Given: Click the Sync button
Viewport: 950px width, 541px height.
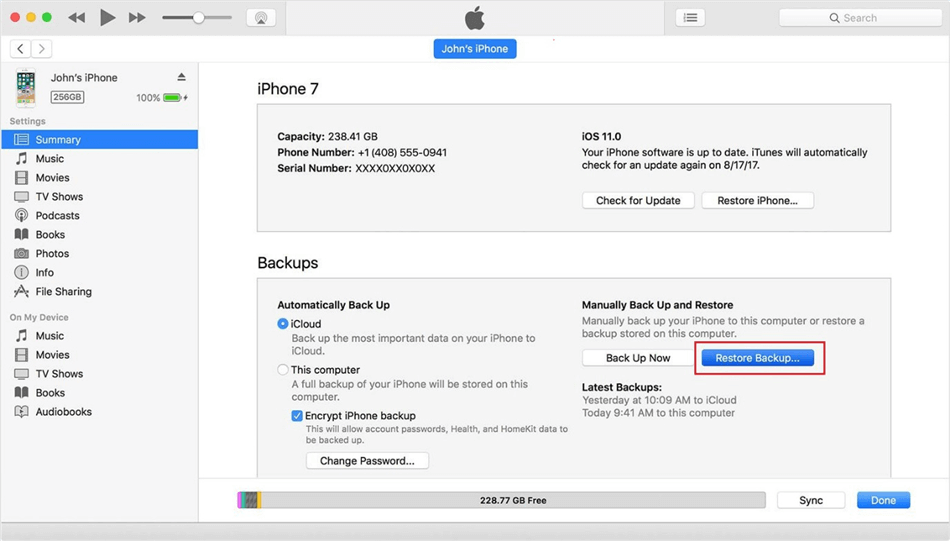Looking at the screenshot, I should click(811, 500).
